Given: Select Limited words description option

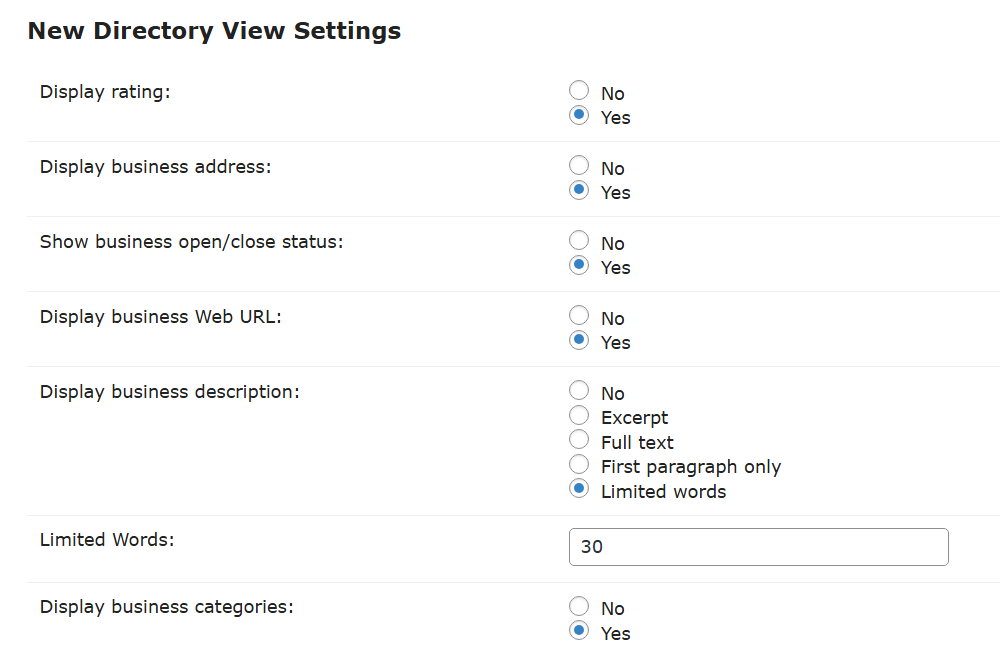Looking at the screenshot, I should click(x=579, y=489).
